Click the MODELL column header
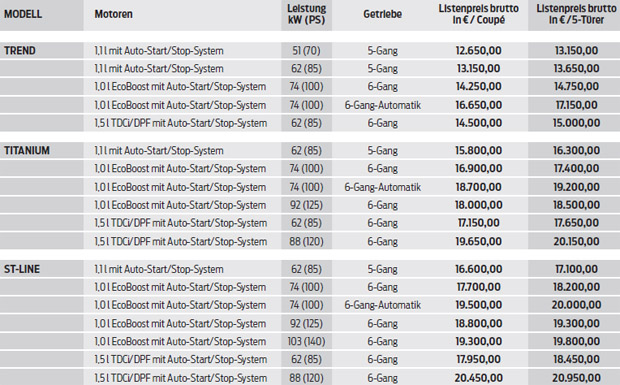Image resolution: width=620 pixels, height=385 pixels. click(23, 14)
